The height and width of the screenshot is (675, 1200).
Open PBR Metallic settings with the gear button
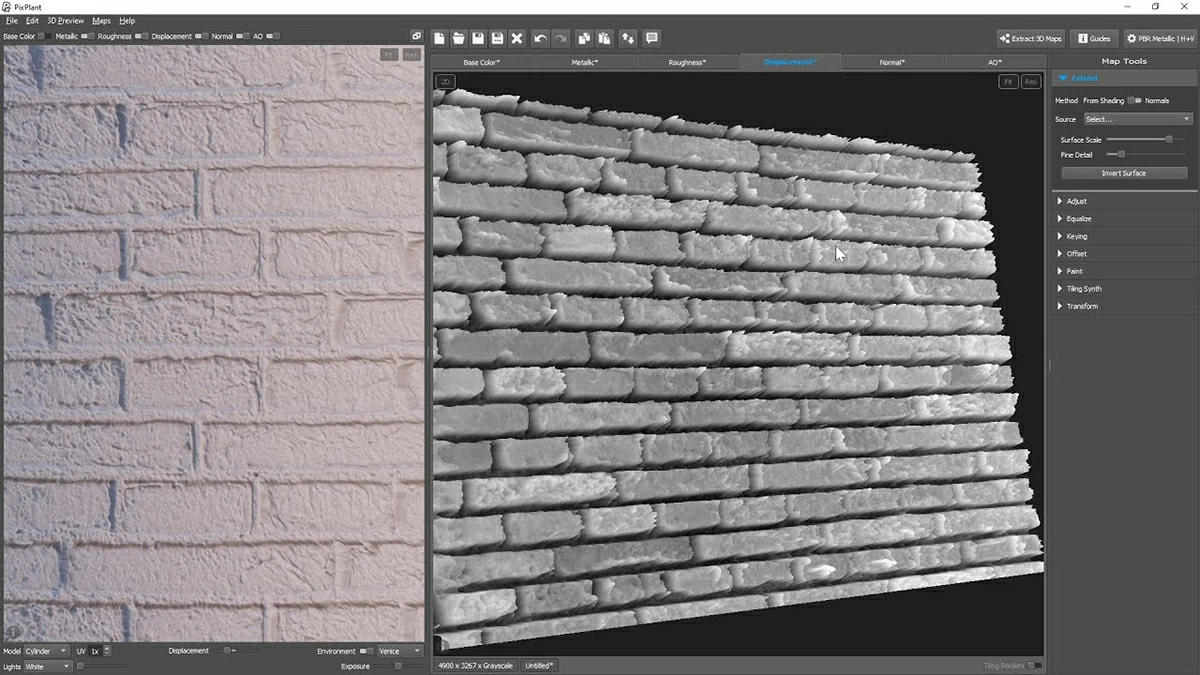coord(1160,38)
